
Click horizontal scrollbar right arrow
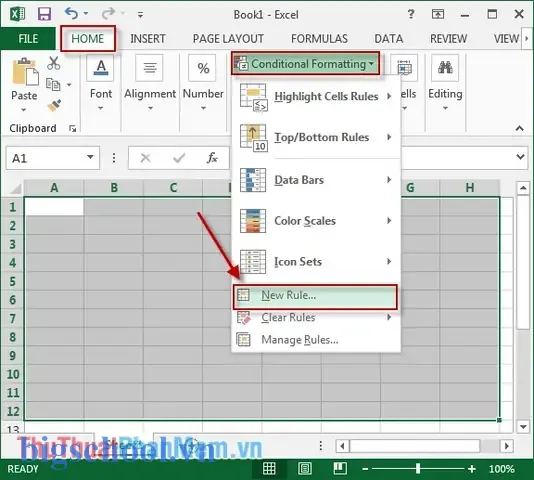(x=506, y=446)
